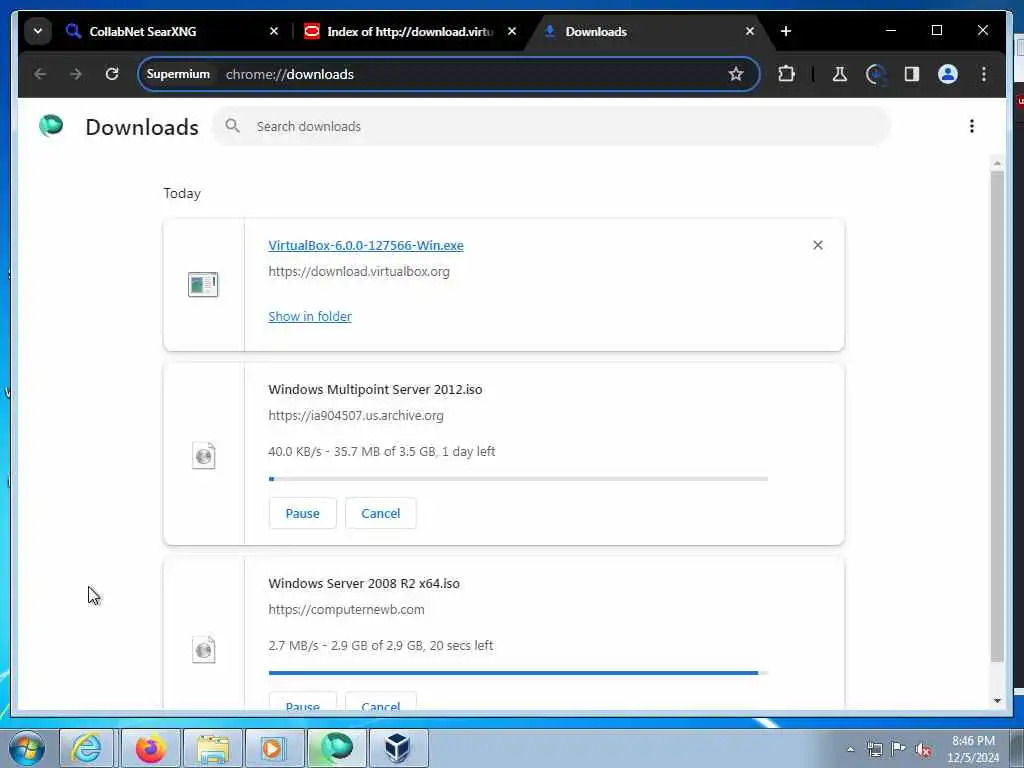Click the Supermium site chip in address bar
This screenshot has height=768, width=1024.
click(x=178, y=74)
